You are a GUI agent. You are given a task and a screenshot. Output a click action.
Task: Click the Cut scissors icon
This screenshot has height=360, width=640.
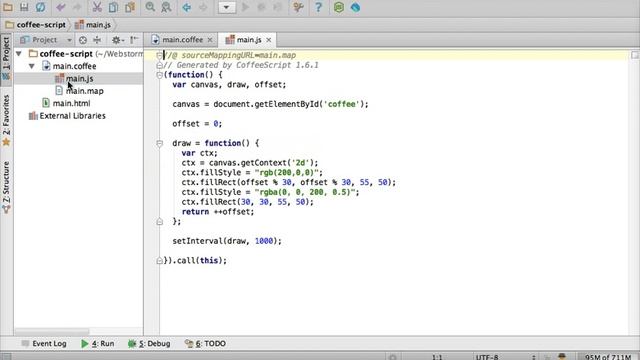point(97,7)
